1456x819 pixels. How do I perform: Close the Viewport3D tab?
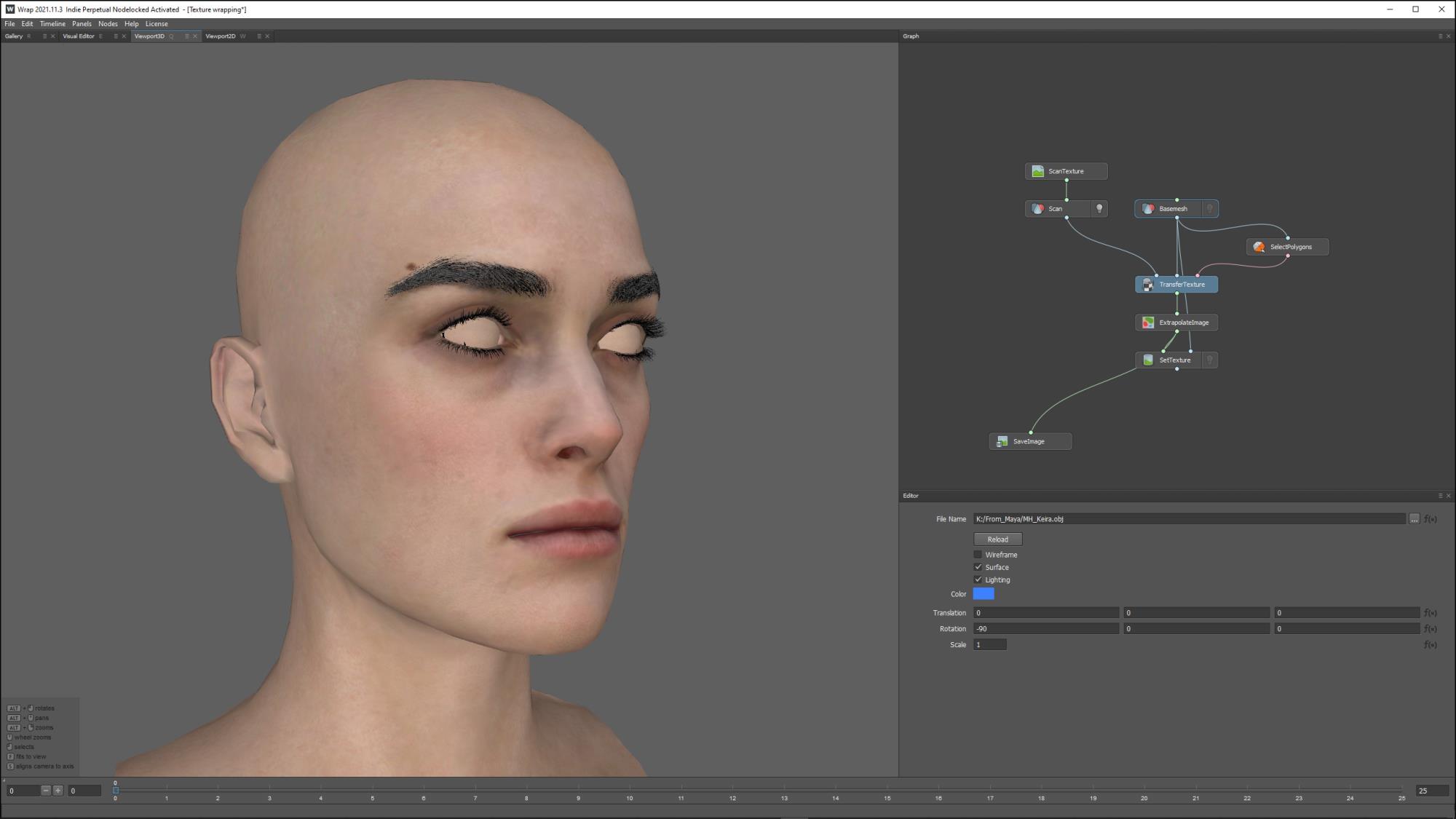(x=195, y=36)
